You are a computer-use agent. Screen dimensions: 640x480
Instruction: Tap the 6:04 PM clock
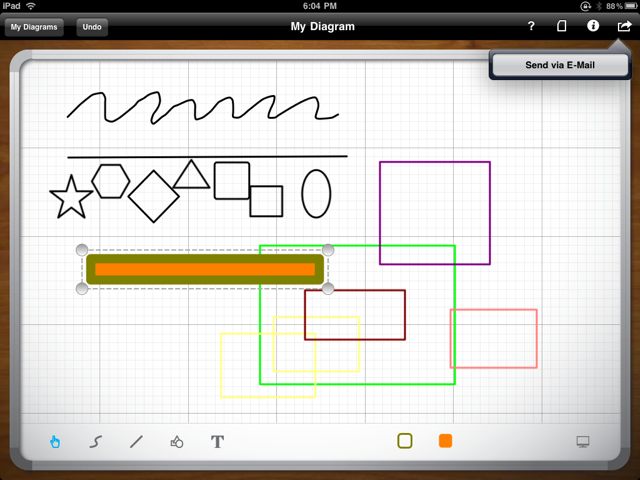pos(320,6)
